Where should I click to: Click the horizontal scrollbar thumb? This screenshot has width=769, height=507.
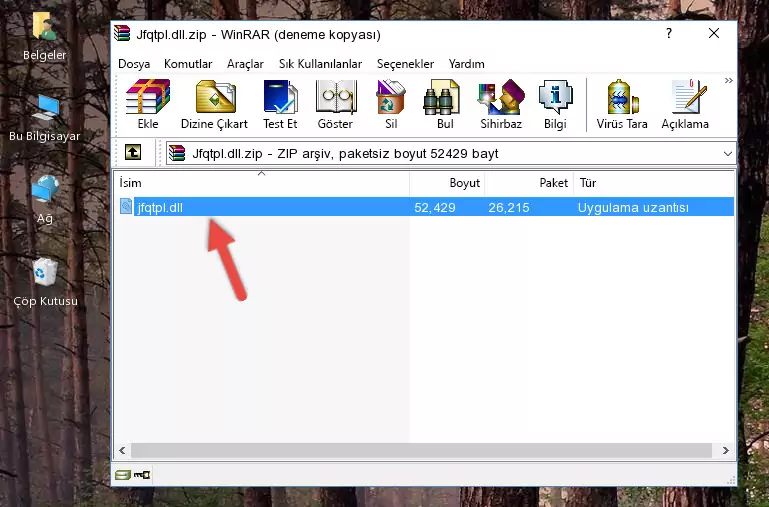pos(421,450)
